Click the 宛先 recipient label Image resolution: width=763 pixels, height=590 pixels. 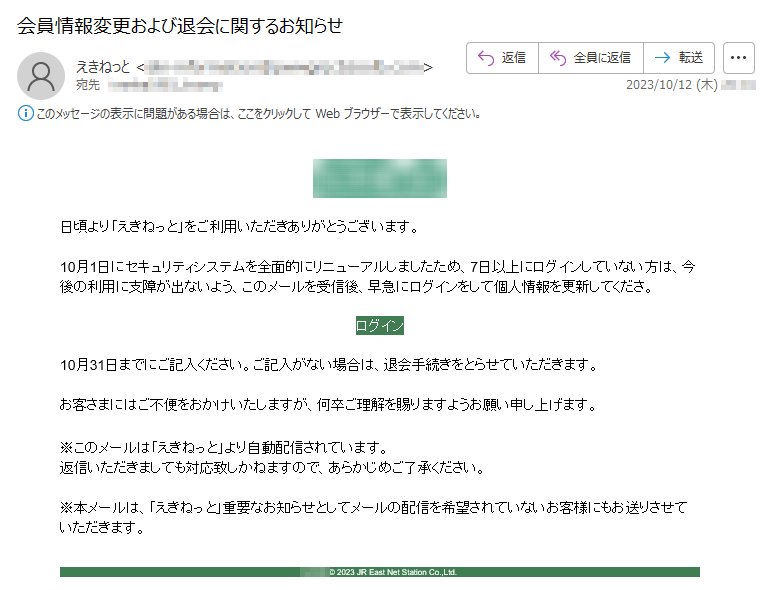tap(88, 85)
